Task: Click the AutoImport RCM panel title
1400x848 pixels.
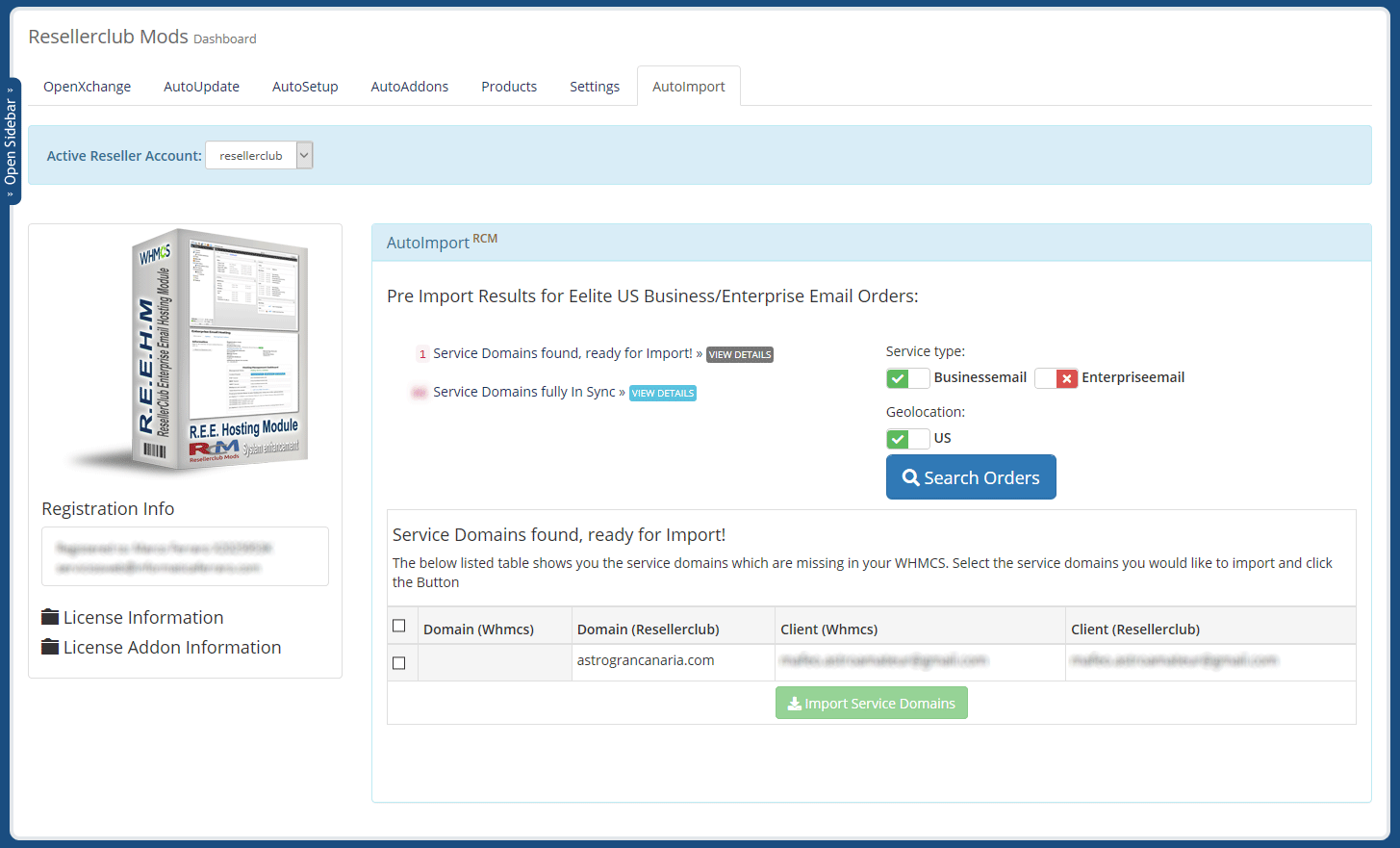Action: point(442,242)
